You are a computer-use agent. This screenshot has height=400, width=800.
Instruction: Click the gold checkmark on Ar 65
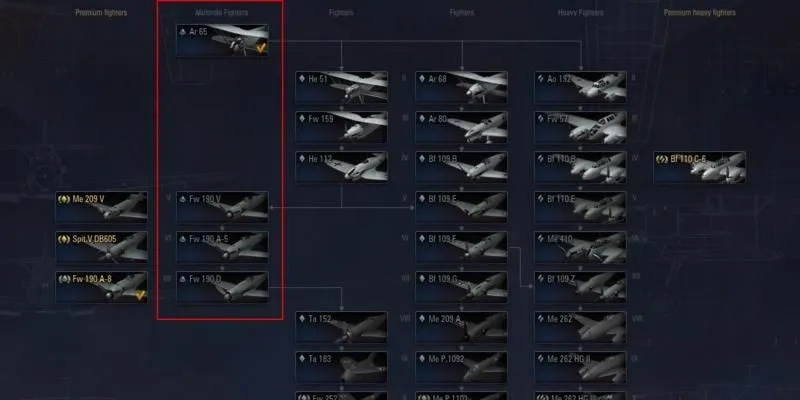(x=261, y=48)
